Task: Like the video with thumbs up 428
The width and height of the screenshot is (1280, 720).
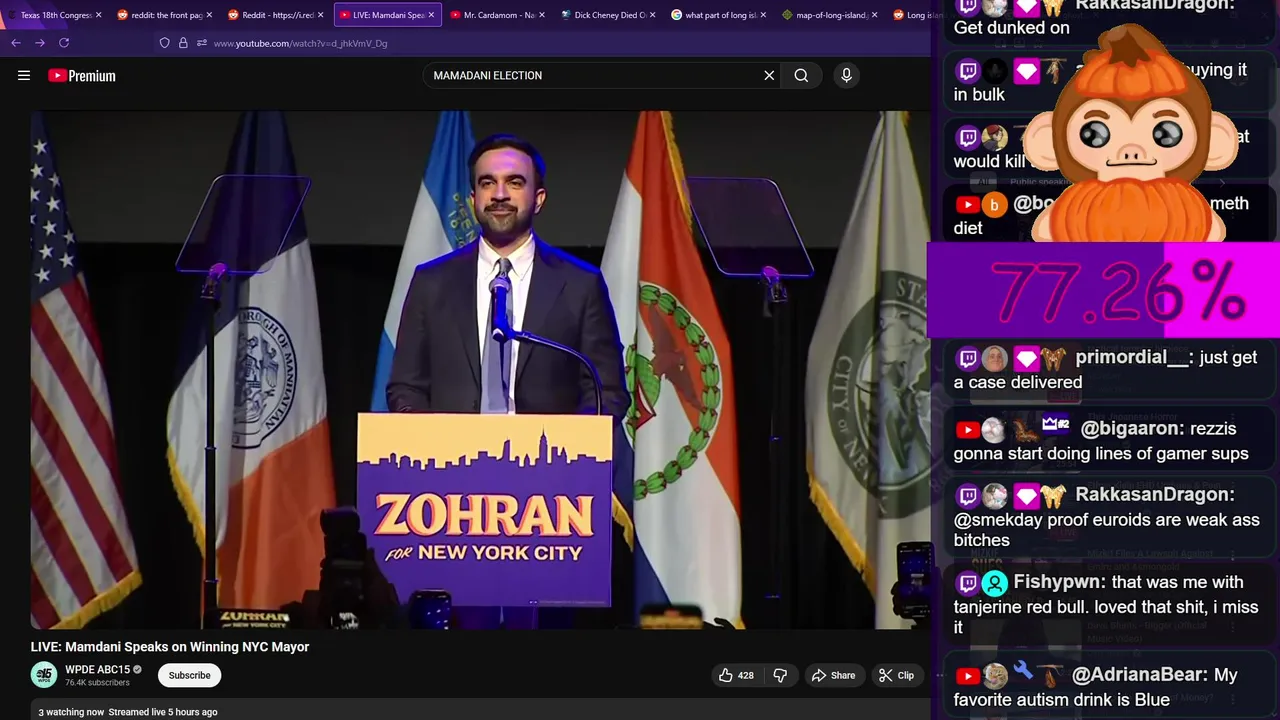Action: pos(736,675)
